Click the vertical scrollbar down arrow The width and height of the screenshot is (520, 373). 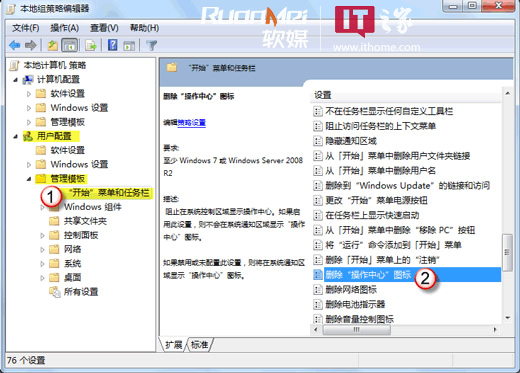pos(507,318)
